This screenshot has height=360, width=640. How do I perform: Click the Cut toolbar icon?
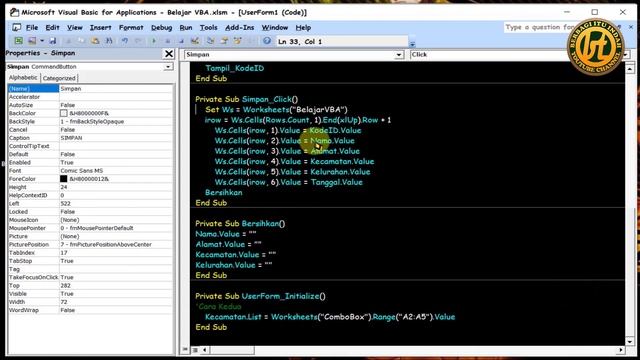68,41
